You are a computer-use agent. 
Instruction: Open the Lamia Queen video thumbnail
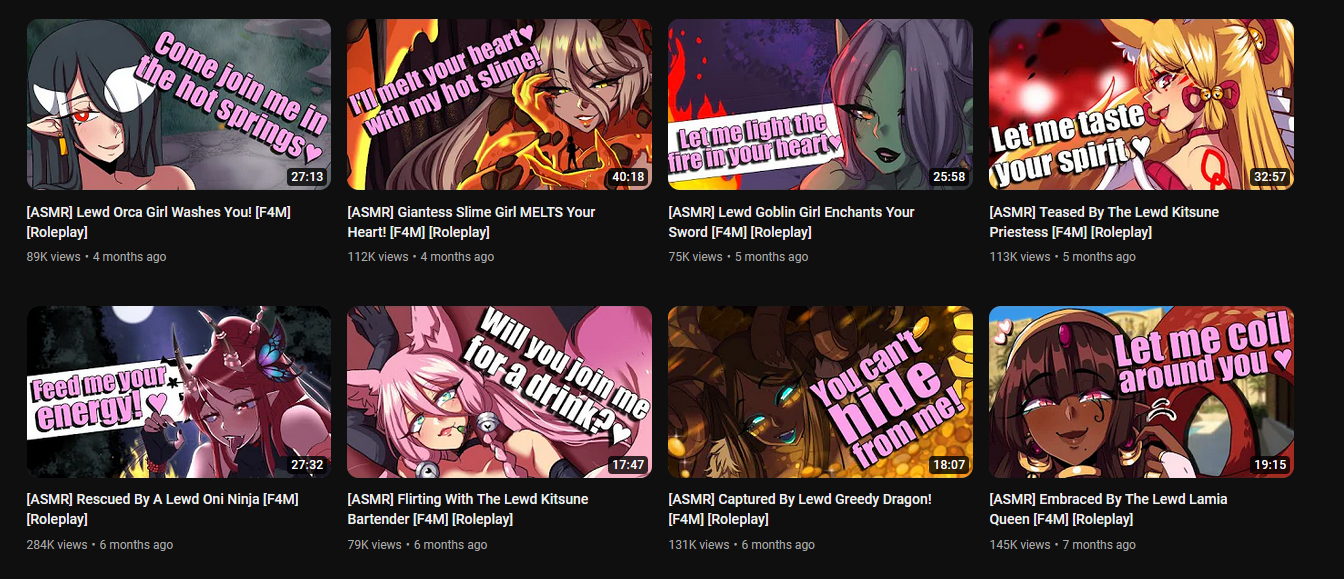(x=1141, y=392)
